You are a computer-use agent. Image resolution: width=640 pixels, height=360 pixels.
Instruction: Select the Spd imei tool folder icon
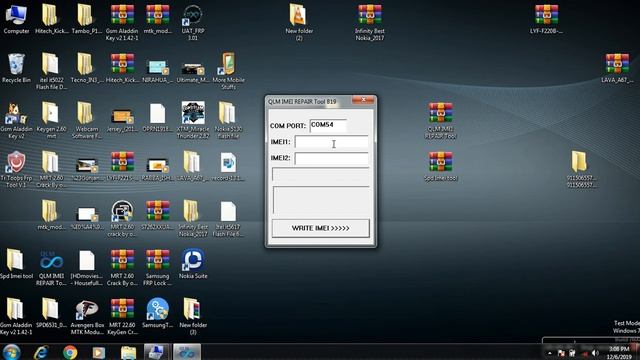pos(16,264)
